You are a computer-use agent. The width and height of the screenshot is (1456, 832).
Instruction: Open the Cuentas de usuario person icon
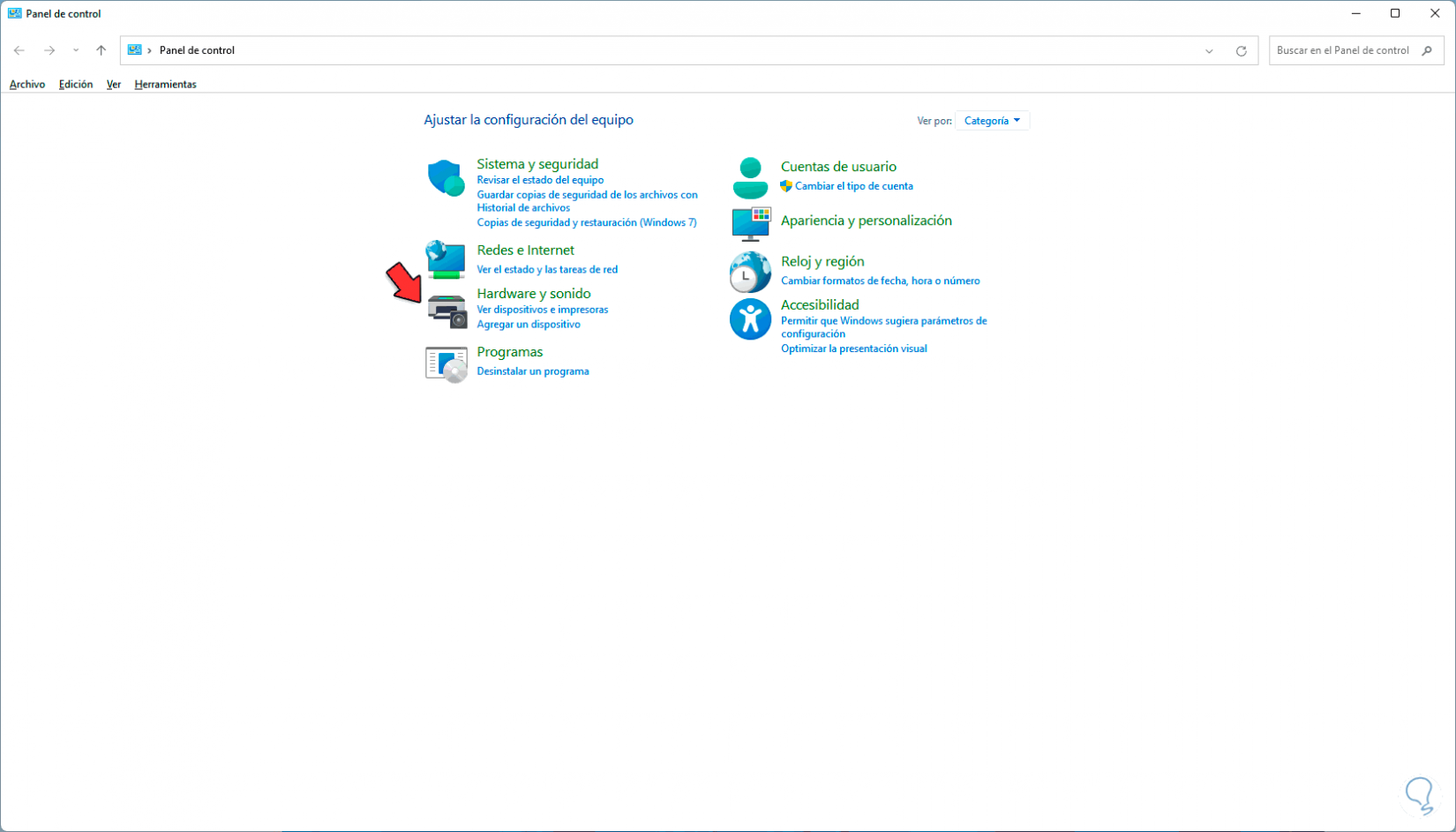tap(750, 177)
